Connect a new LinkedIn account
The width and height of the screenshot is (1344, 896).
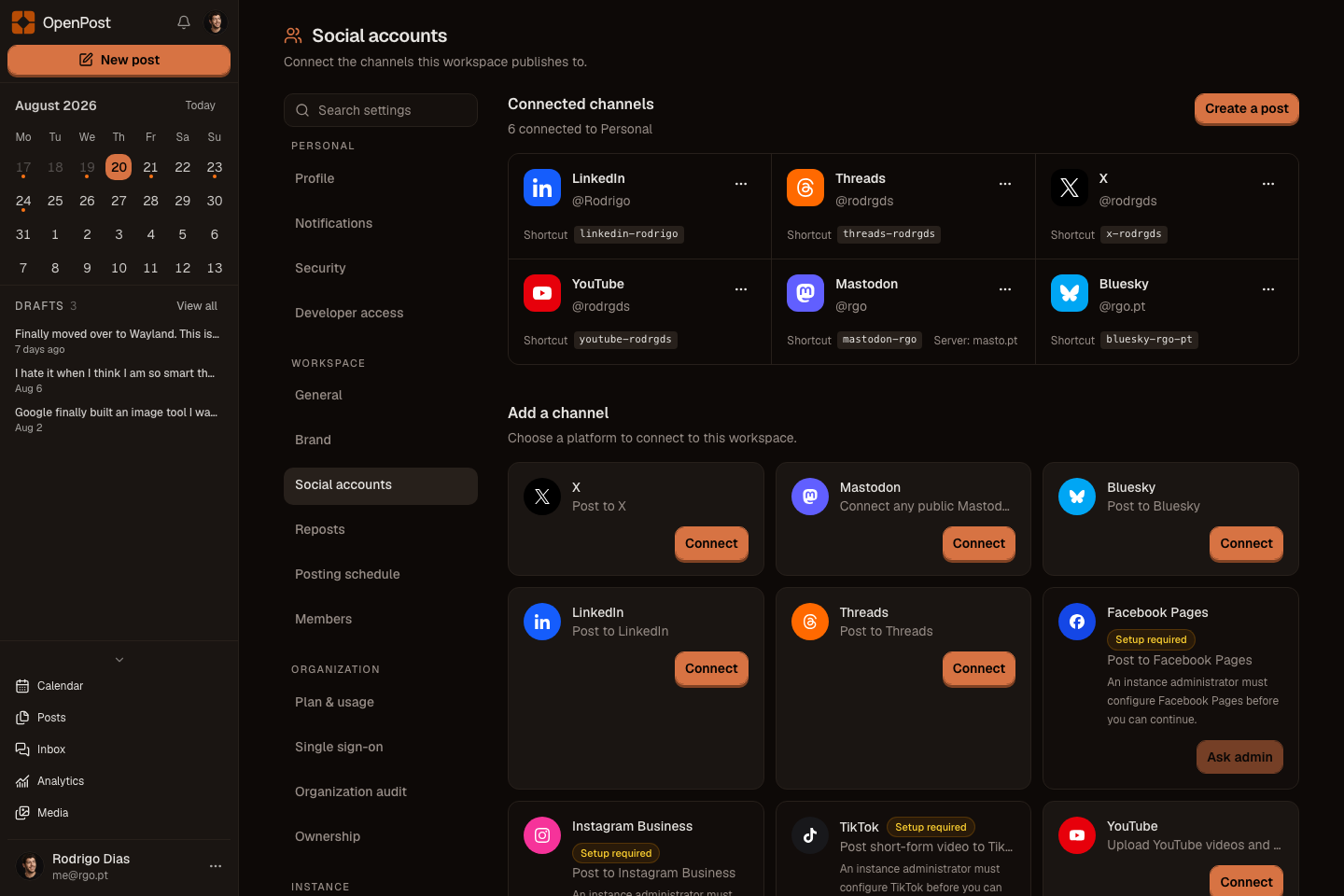coord(711,668)
